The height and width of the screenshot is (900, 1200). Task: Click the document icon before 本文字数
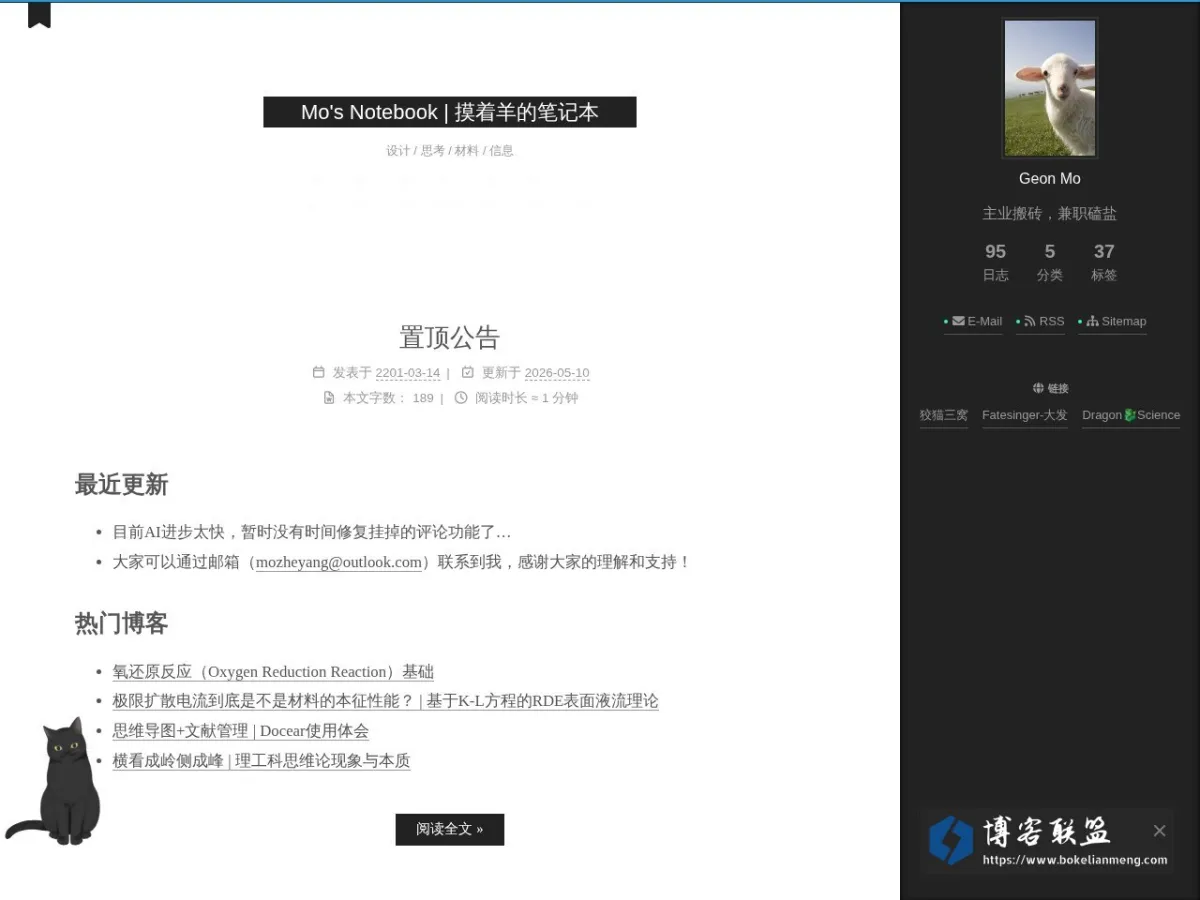click(329, 397)
